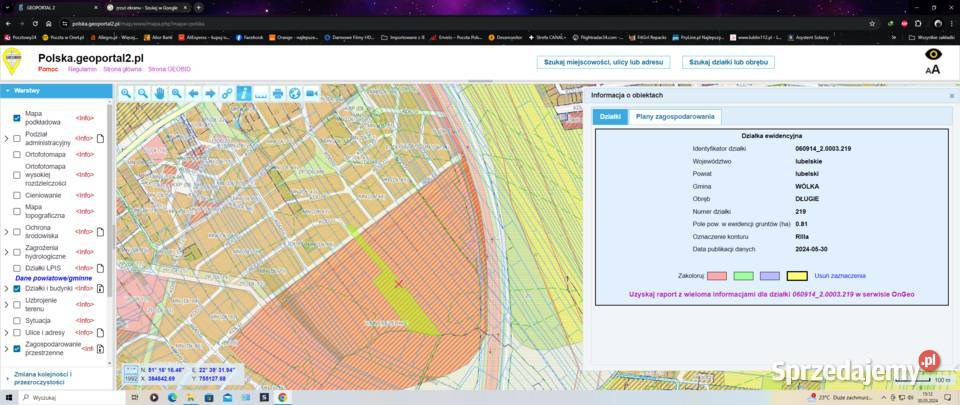The width and height of the screenshot is (960, 405).
Task: Uncheck Mapa podkładowa layer
Action: (x=17, y=117)
